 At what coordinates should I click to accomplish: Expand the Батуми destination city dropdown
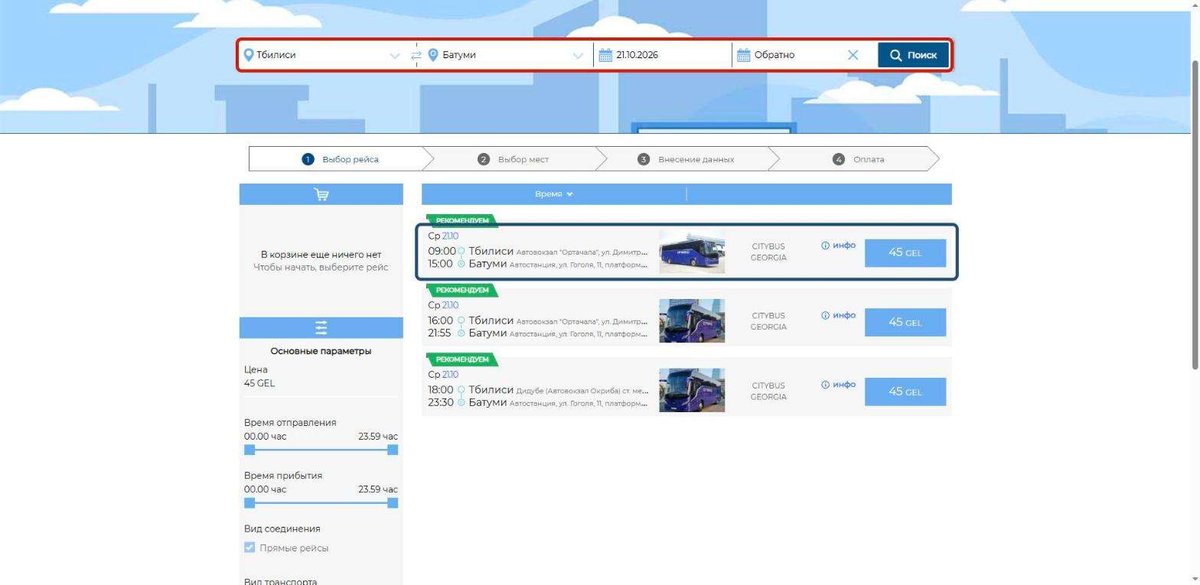pyautogui.click(x=578, y=56)
